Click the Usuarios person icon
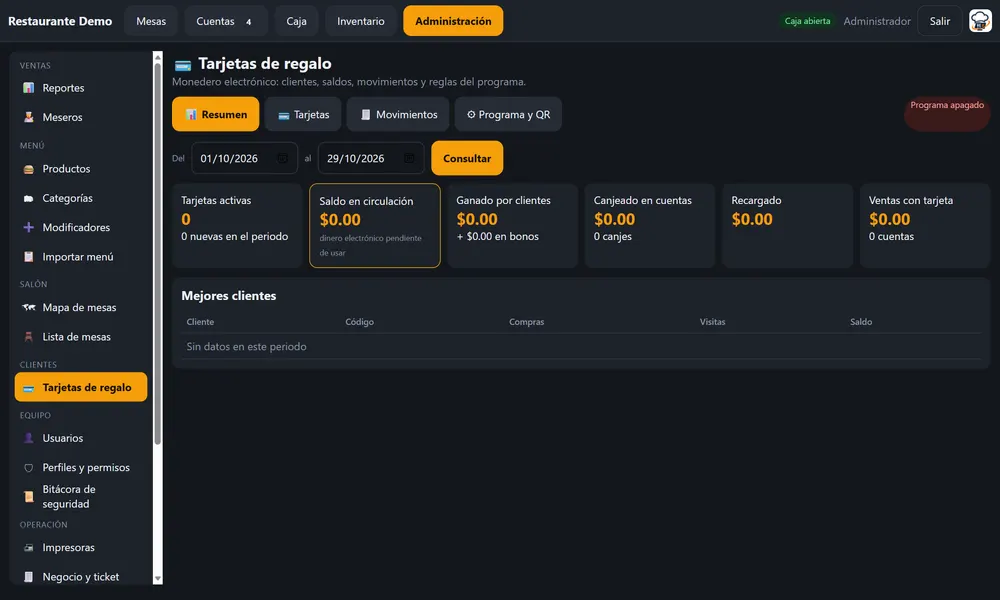Image resolution: width=1000 pixels, height=600 pixels. pos(29,438)
